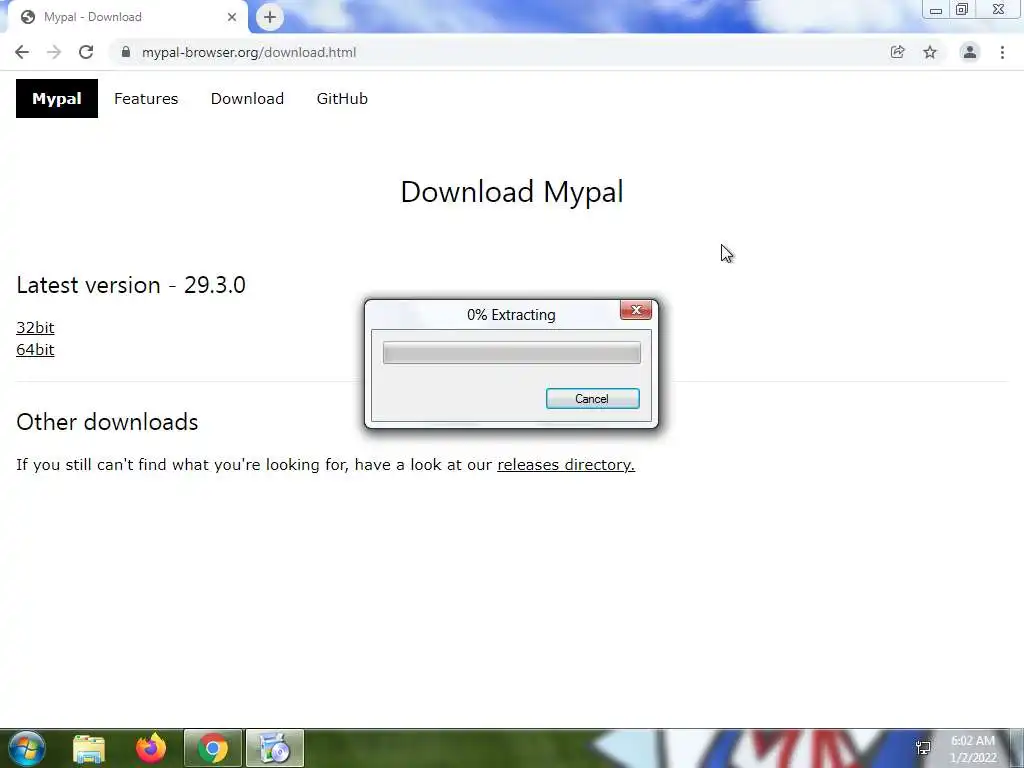The image size is (1024, 768).
Task: Launch Firefox from the taskbar
Action: 151,748
